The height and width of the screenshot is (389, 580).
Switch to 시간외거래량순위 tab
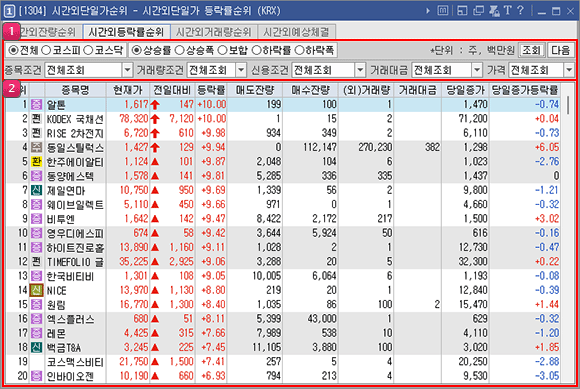(213, 32)
